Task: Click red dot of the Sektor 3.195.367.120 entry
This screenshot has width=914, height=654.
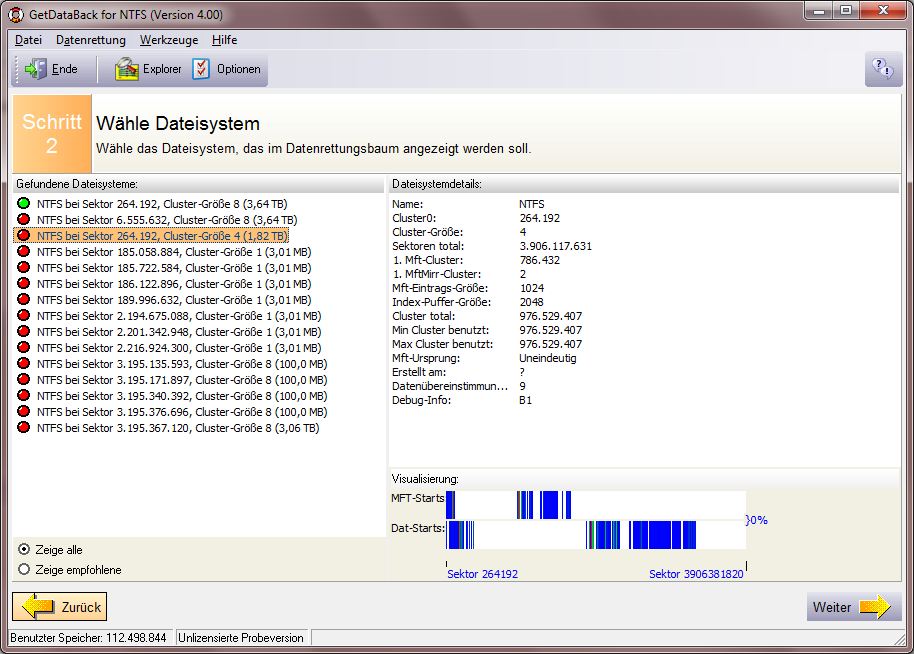Action: point(23,427)
